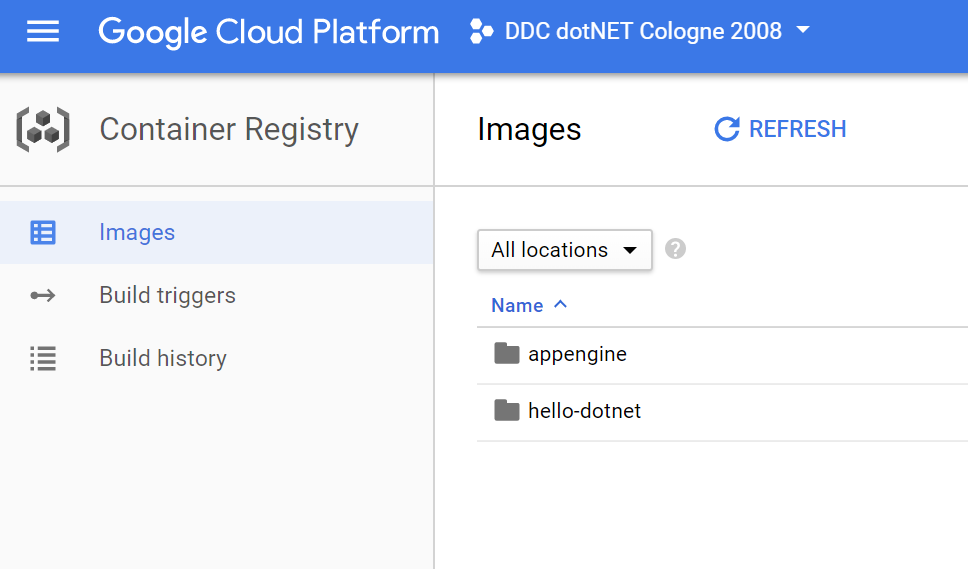
Task: Select Build history in the sidebar
Action: pyautogui.click(x=163, y=359)
